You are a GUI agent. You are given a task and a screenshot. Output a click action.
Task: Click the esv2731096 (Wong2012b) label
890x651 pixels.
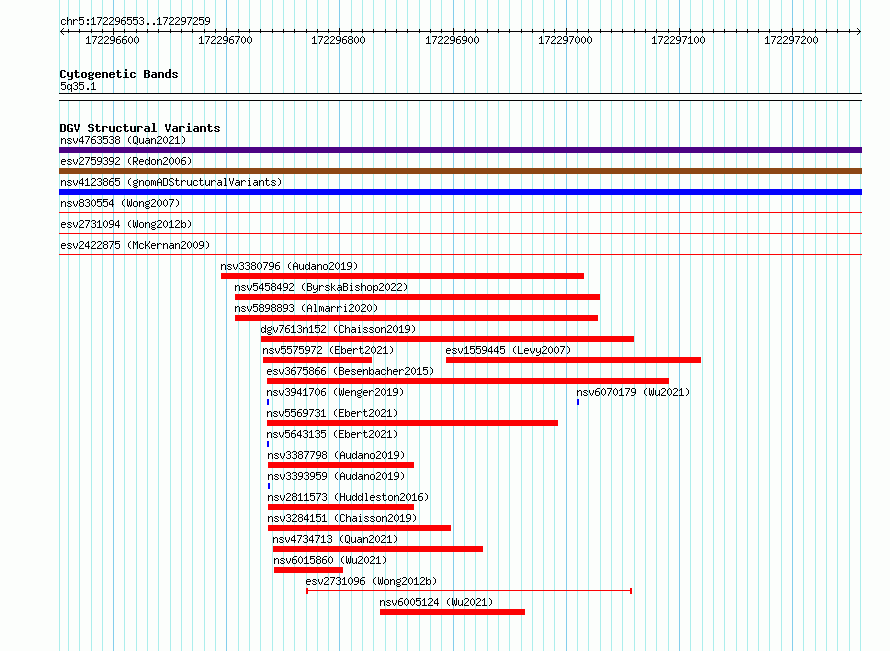[371, 581]
